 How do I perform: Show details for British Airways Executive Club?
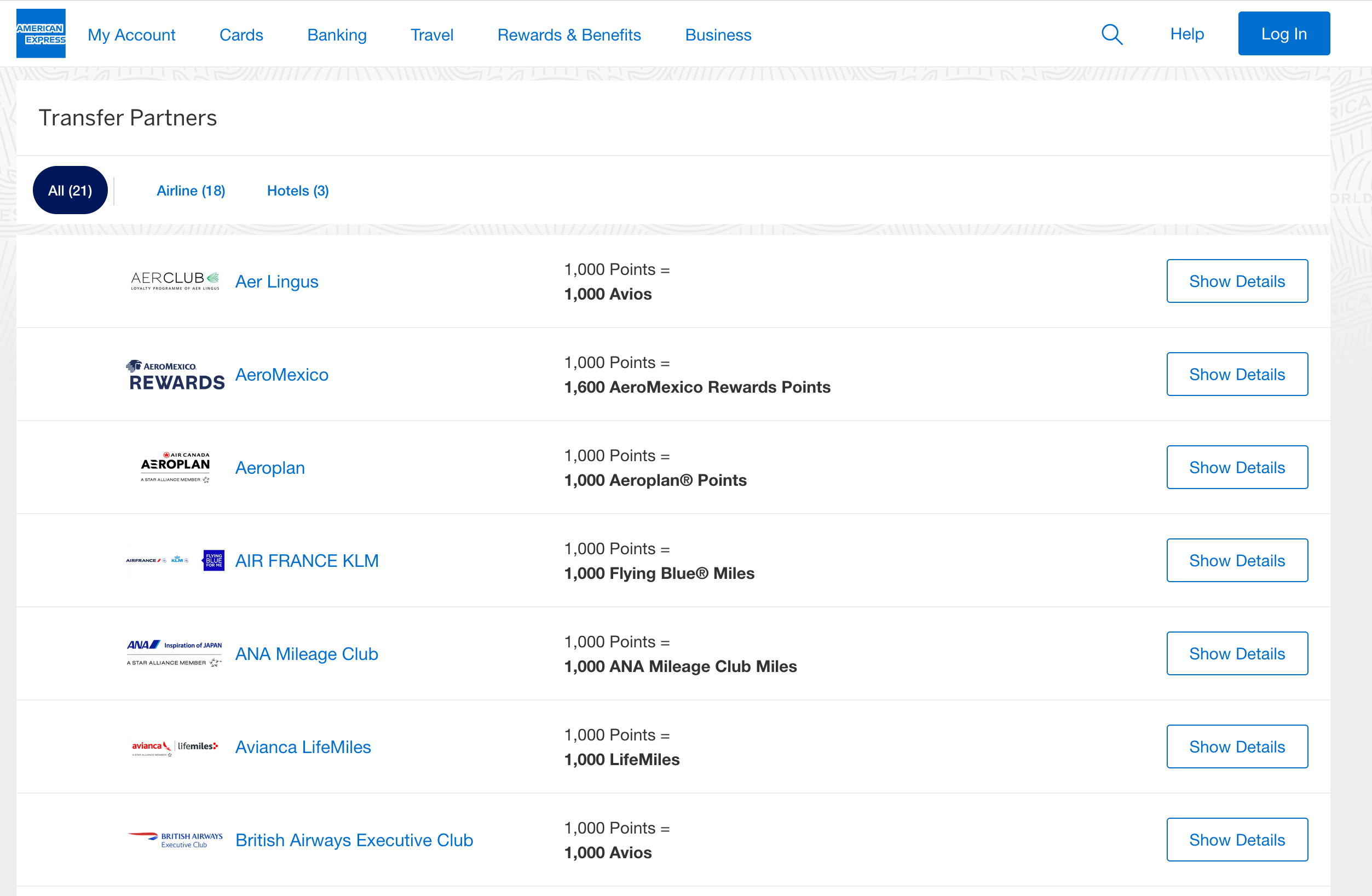click(1237, 840)
